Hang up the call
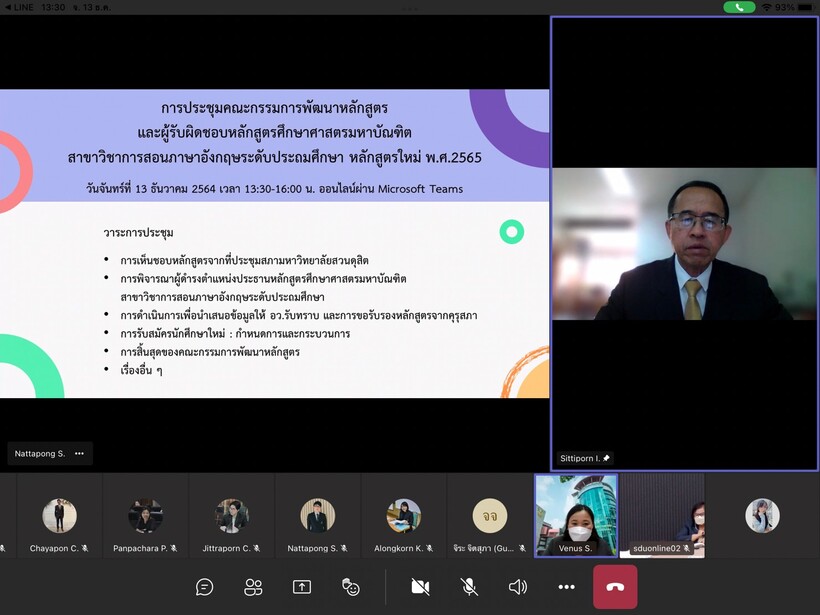The height and width of the screenshot is (615, 820). pos(615,587)
